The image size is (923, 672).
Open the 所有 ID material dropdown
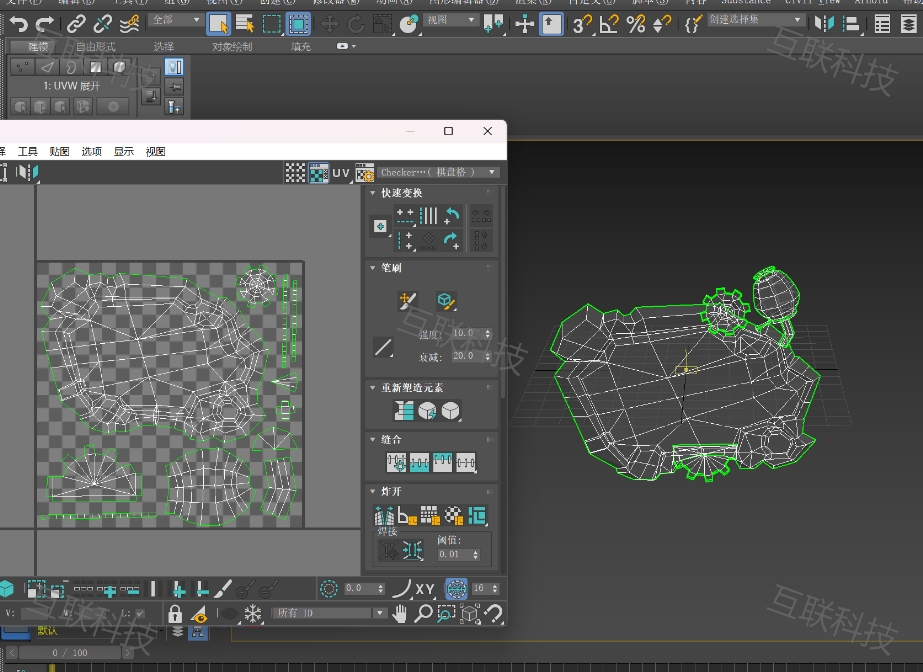pos(328,613)
